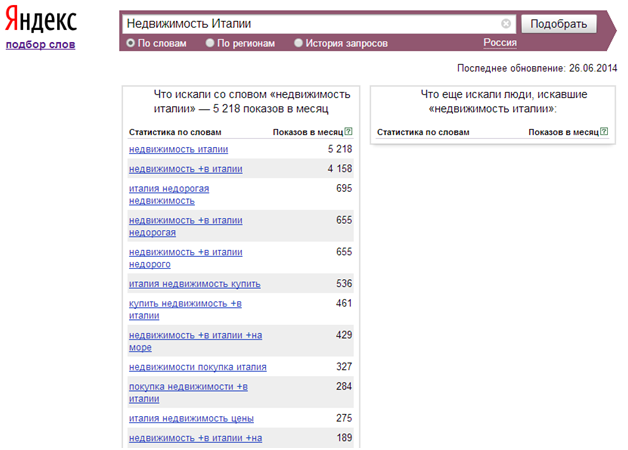Screen dimensions: 628x450
Task: Open 'италия недвижимость купить' link
Action: 195,284
